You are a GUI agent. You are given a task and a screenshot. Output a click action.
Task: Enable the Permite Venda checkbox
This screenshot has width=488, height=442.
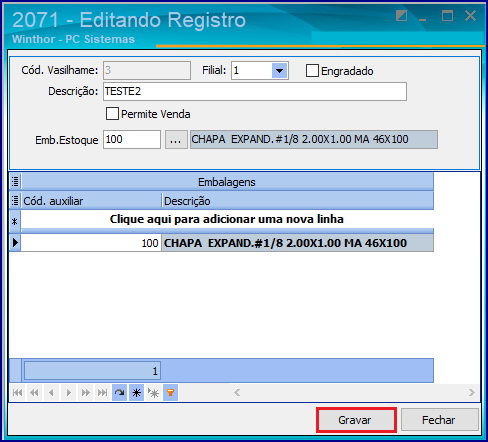pyautogui.click(x=112, y=114)
